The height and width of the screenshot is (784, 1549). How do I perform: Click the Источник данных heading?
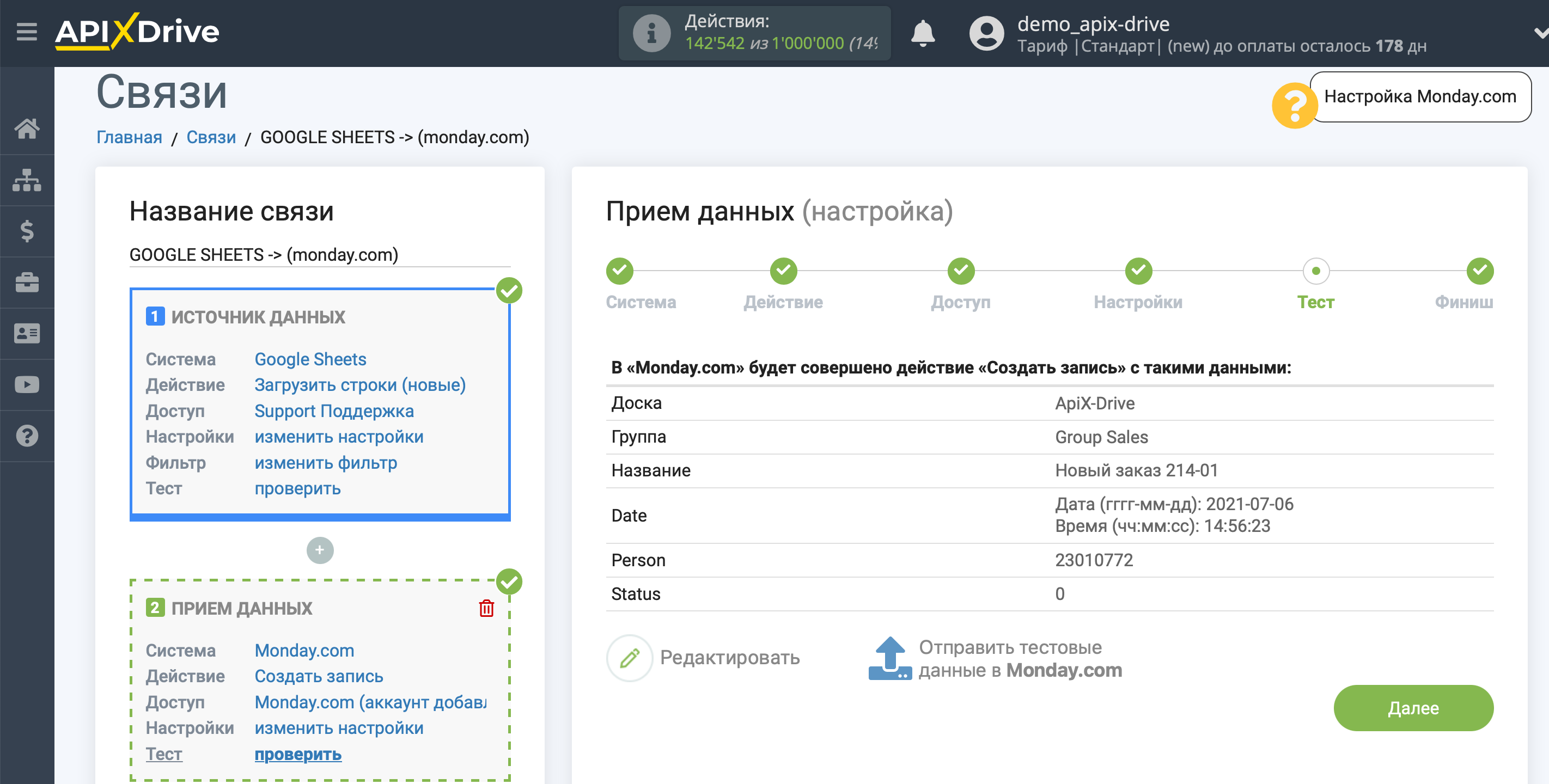(x=258, y=316)
